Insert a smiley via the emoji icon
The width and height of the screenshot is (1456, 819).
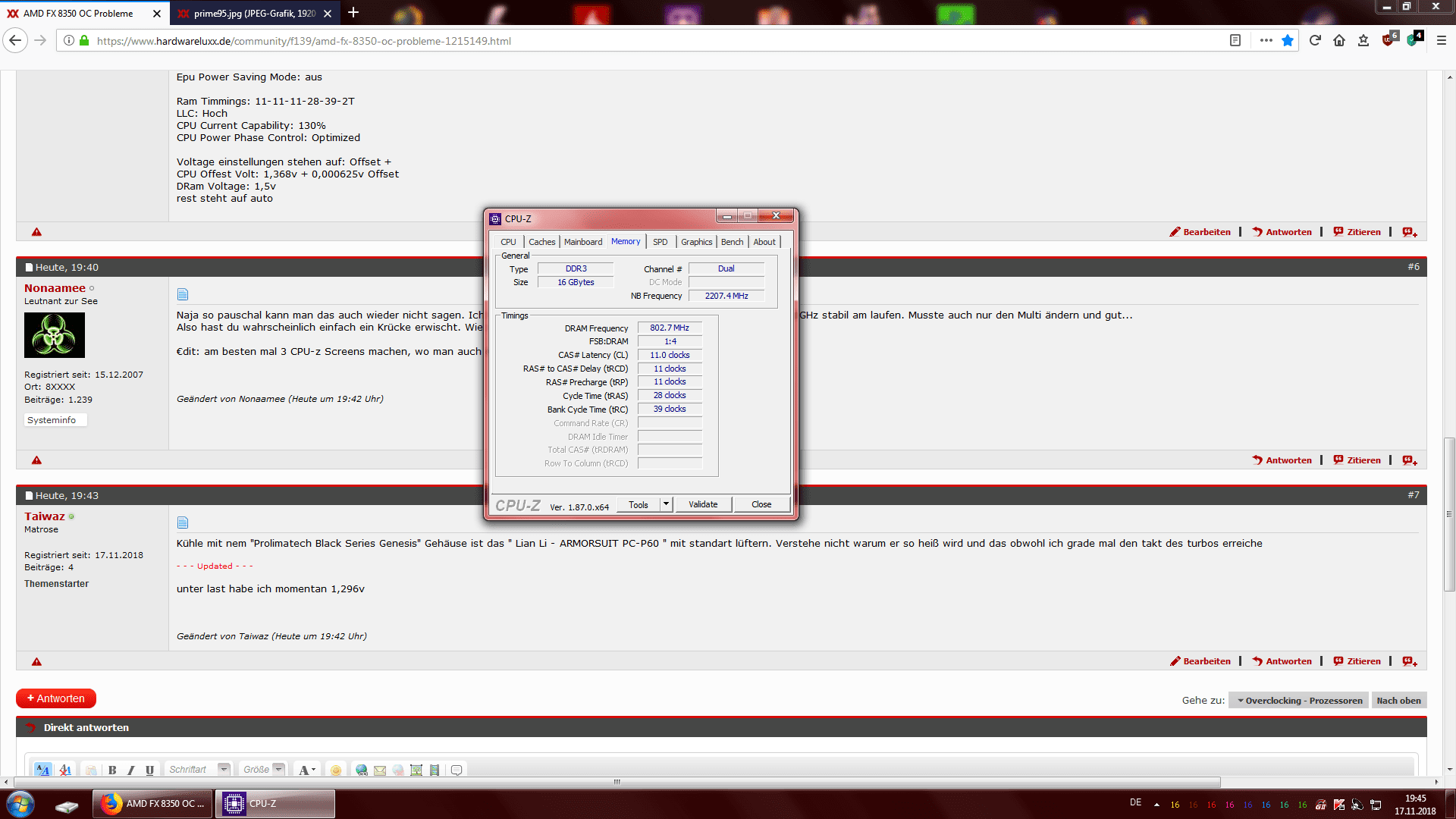point(336,770)
